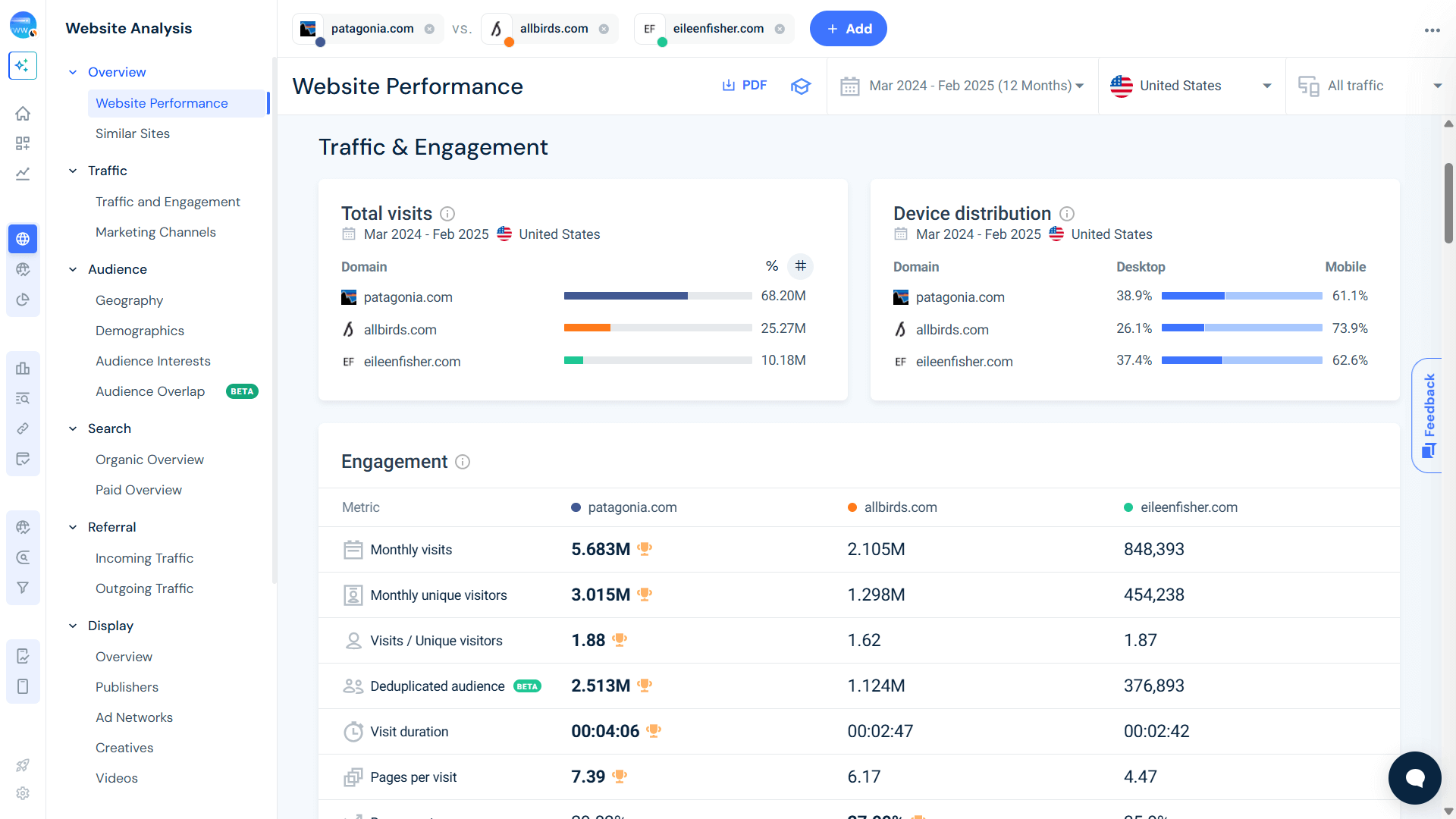The height and width of the screenshot is (819, 1456).
Task: Open the United States country dropdown
Action: (x=1191, y=86)
